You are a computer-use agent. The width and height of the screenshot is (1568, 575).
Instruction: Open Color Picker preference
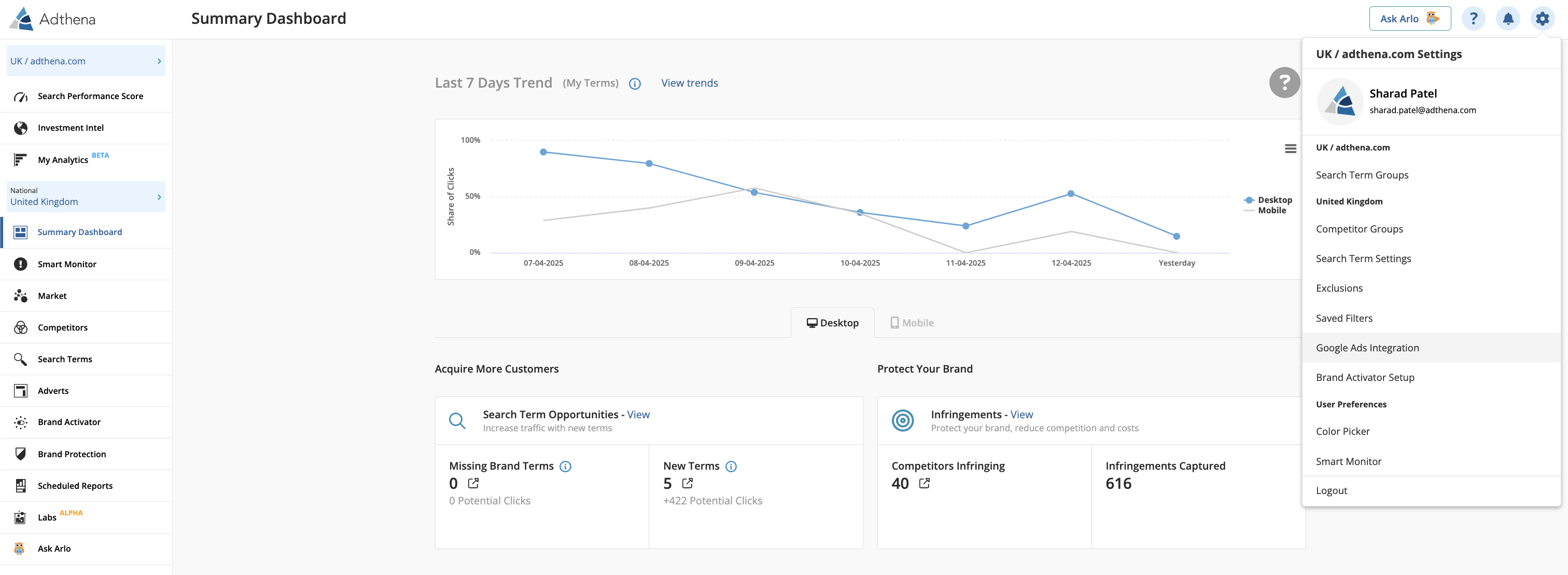click(1431, 431)
